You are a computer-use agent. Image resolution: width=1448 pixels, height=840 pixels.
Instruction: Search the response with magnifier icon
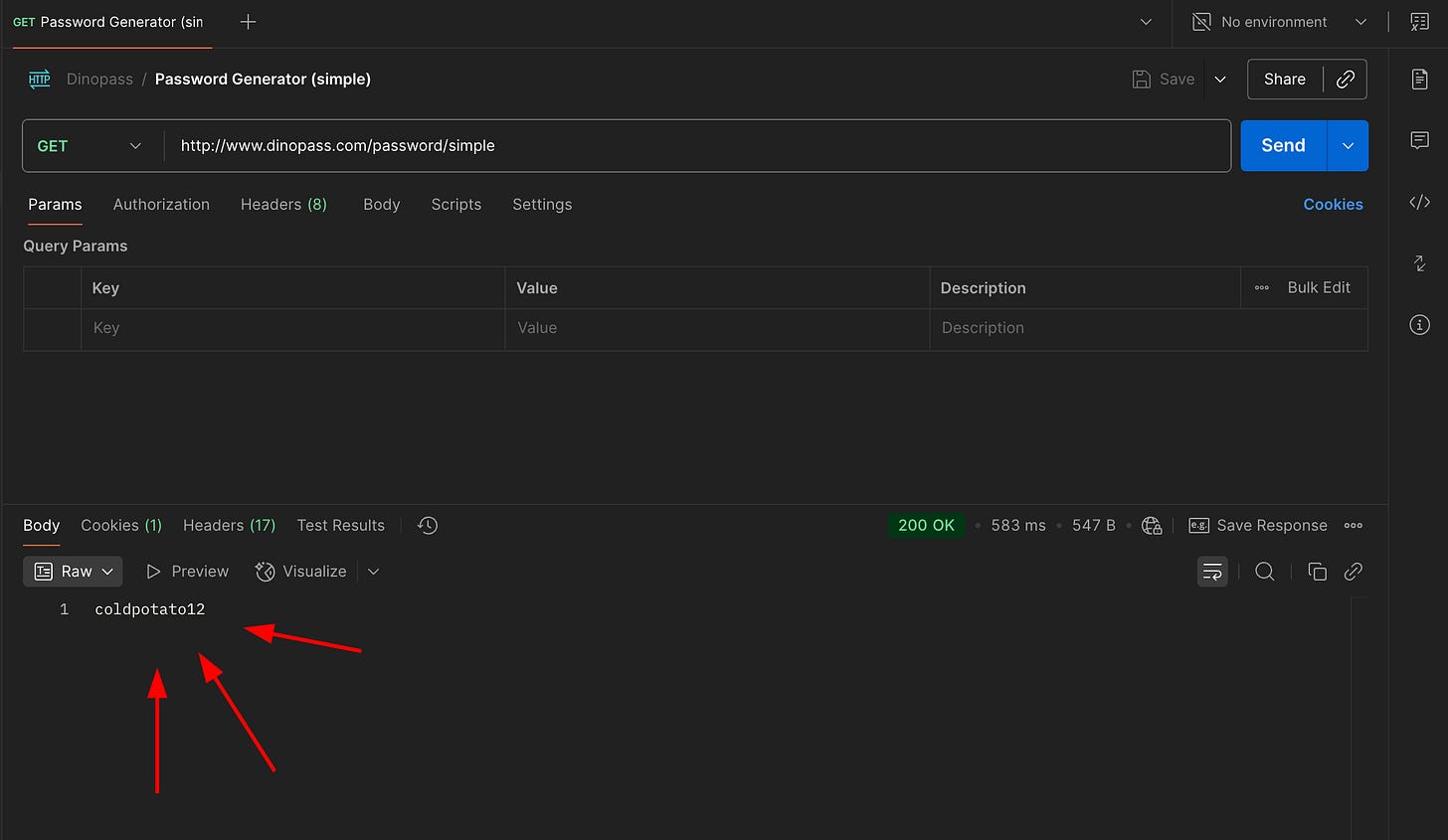tap(1264, 572)
